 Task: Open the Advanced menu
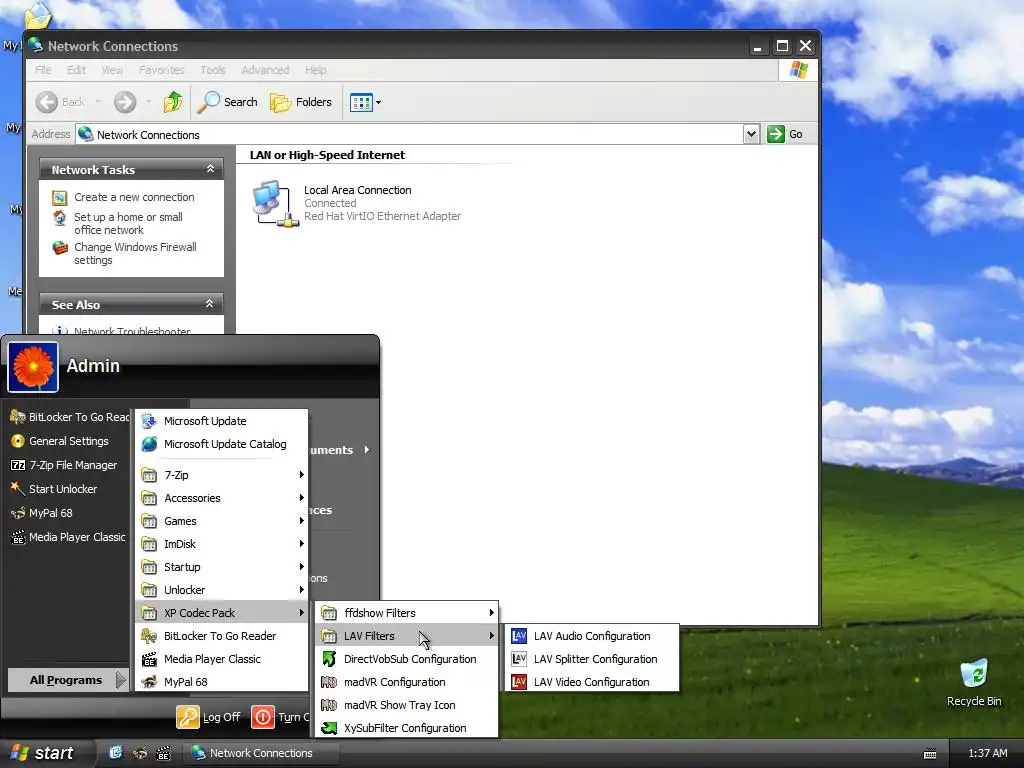point(265,70)
